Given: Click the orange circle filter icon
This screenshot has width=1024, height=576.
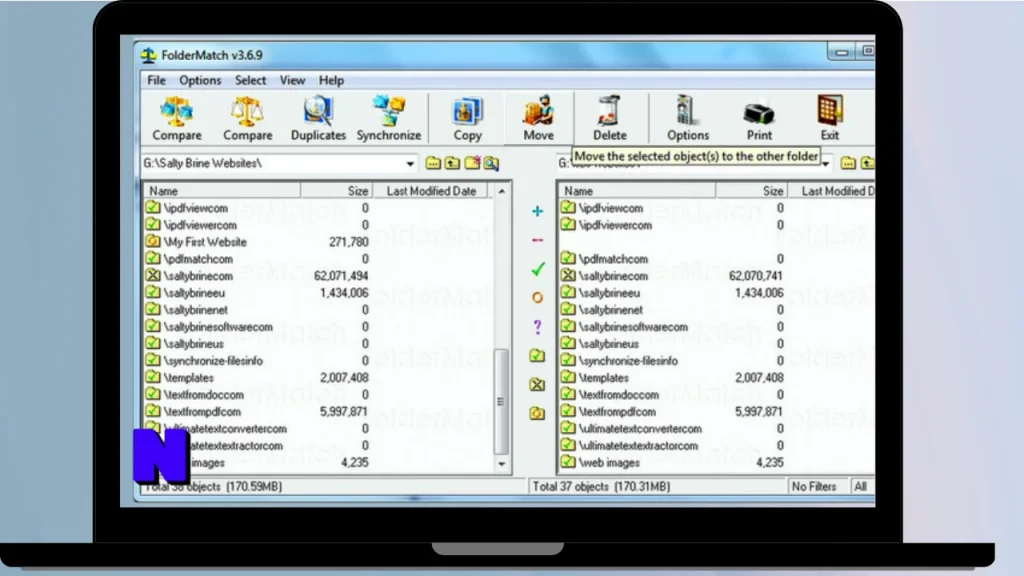Looking at the screenshot, I should (537, 298).
